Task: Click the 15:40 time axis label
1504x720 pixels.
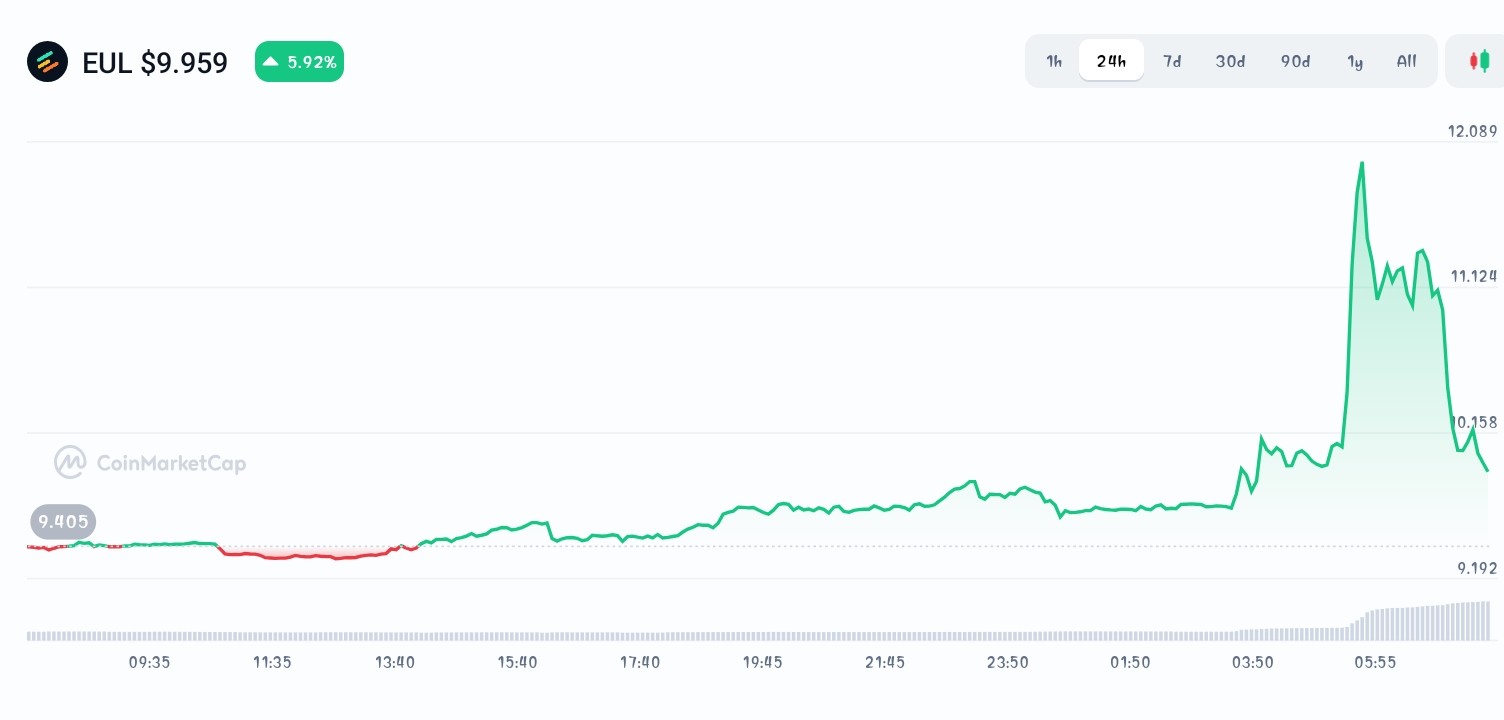Action: pos(517,662)
